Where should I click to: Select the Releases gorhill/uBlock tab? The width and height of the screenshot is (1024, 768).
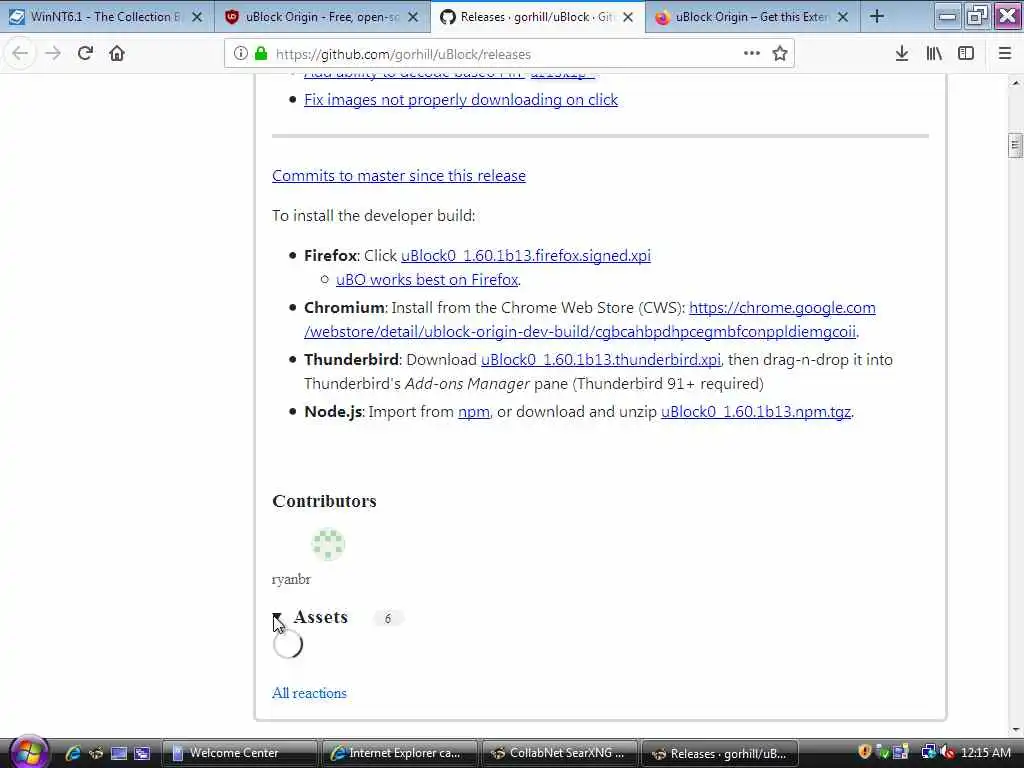[x=537, y=17]
